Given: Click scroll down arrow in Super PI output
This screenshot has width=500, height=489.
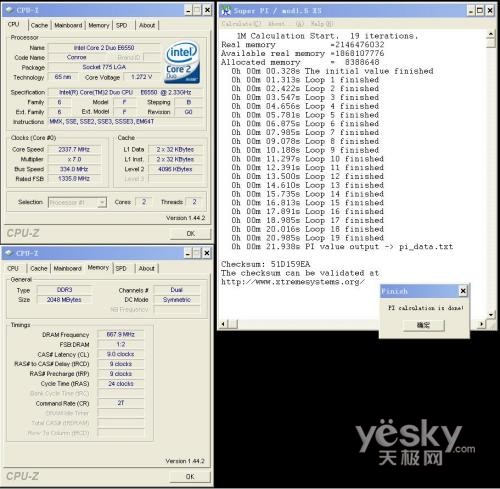Looking at the screenshot, I should 491,315.
